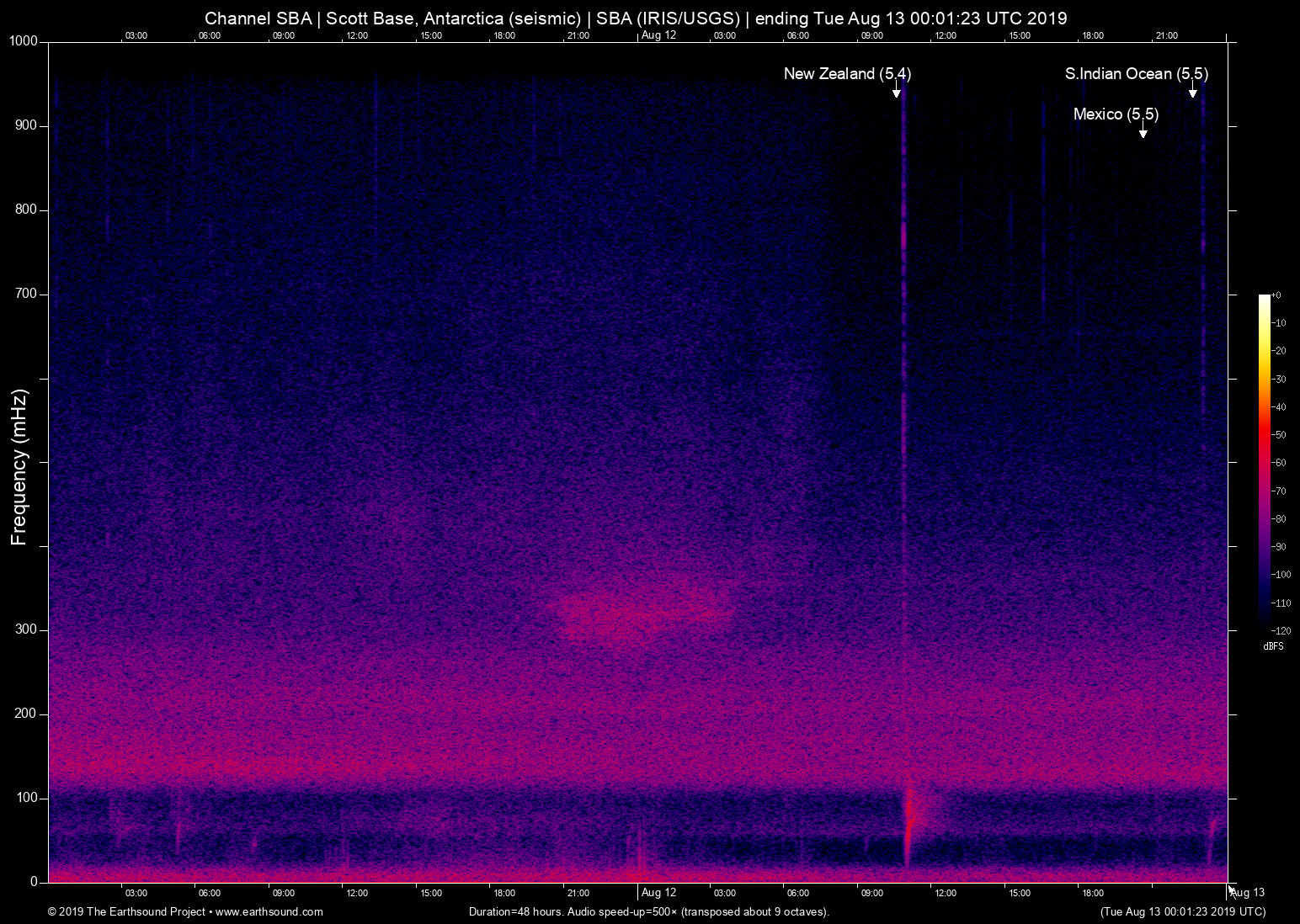Click the Aug 12 label on bottom axis
The image size is (1300, 924).
point(658,893)
